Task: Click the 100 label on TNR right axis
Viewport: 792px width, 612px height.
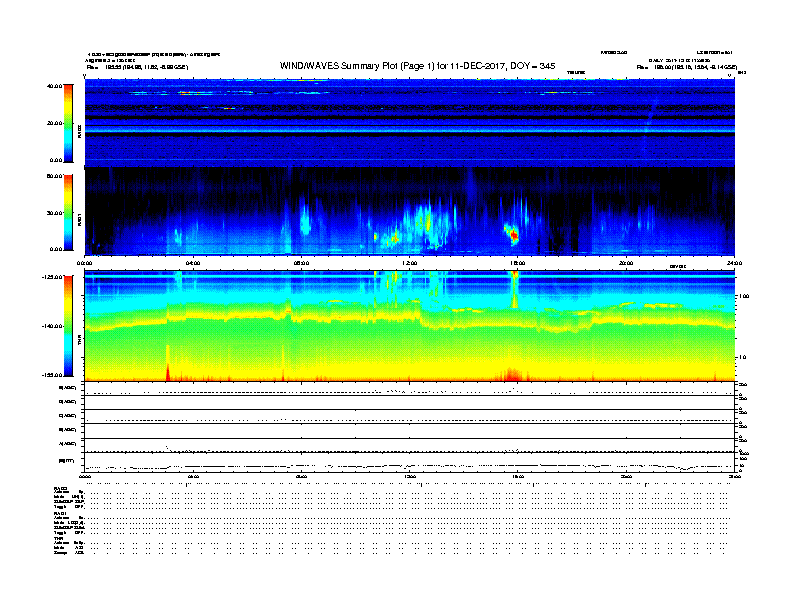Action: pyautogui.click(x=744, y=296)
